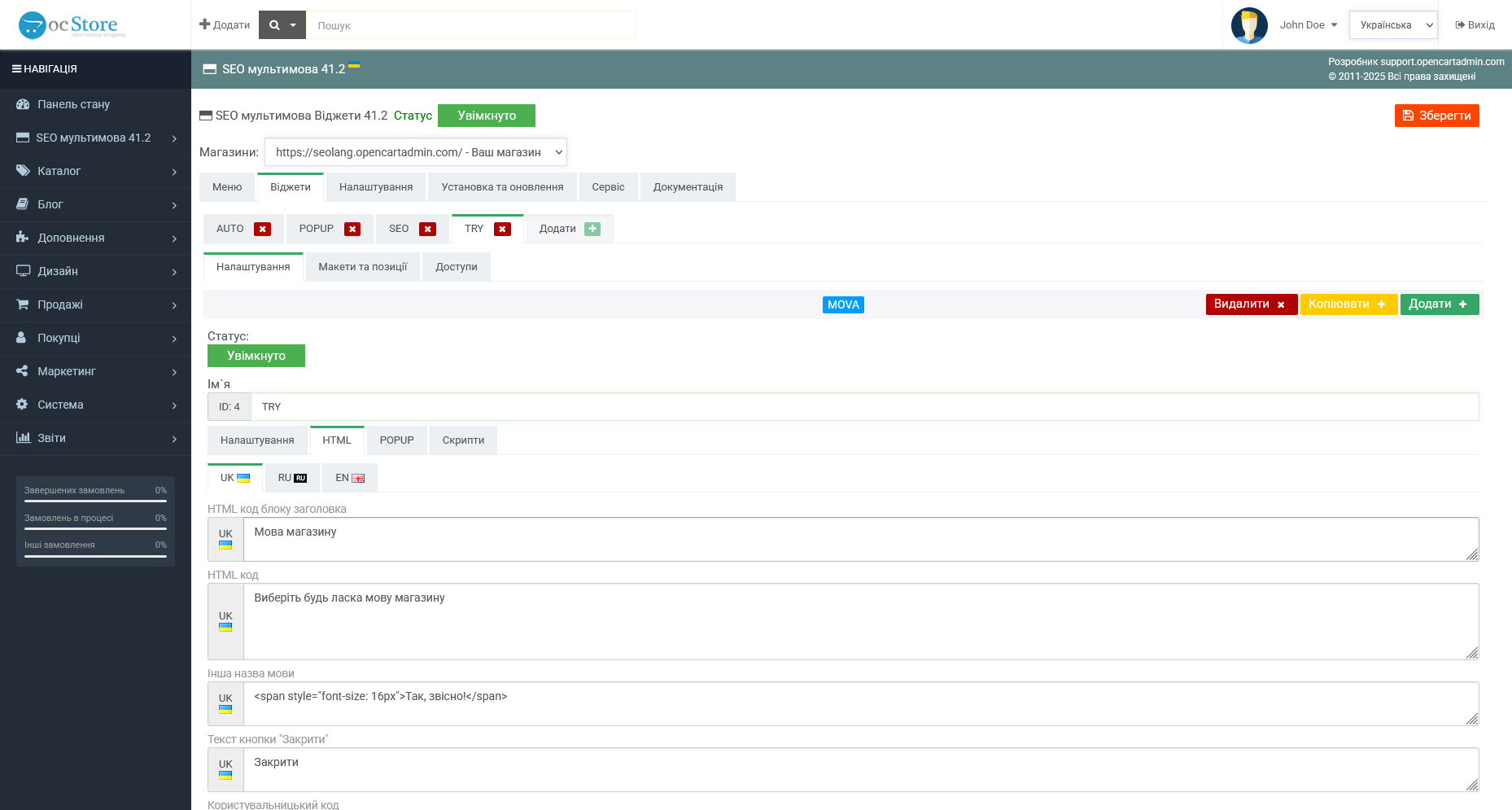Switch to the Доступи tab

(x=457, y=267)
